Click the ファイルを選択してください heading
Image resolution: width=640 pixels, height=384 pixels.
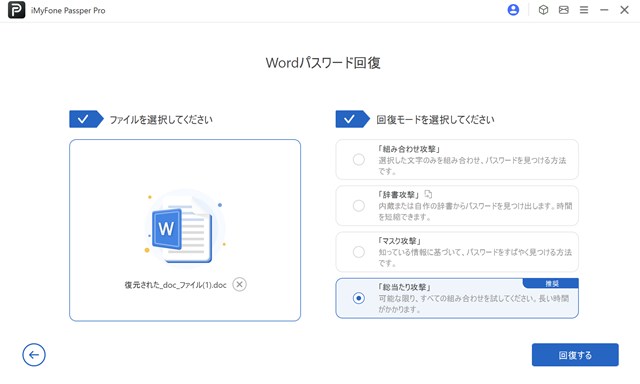[161, 120]
